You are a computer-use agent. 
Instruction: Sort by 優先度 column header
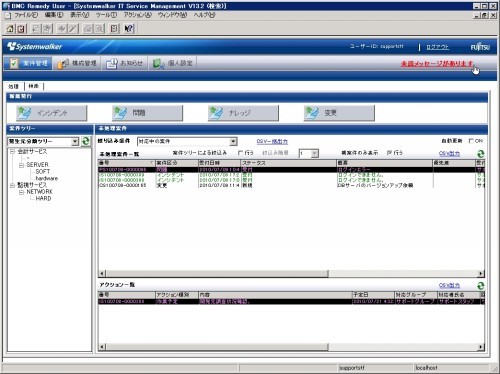[x=454, y=163]
